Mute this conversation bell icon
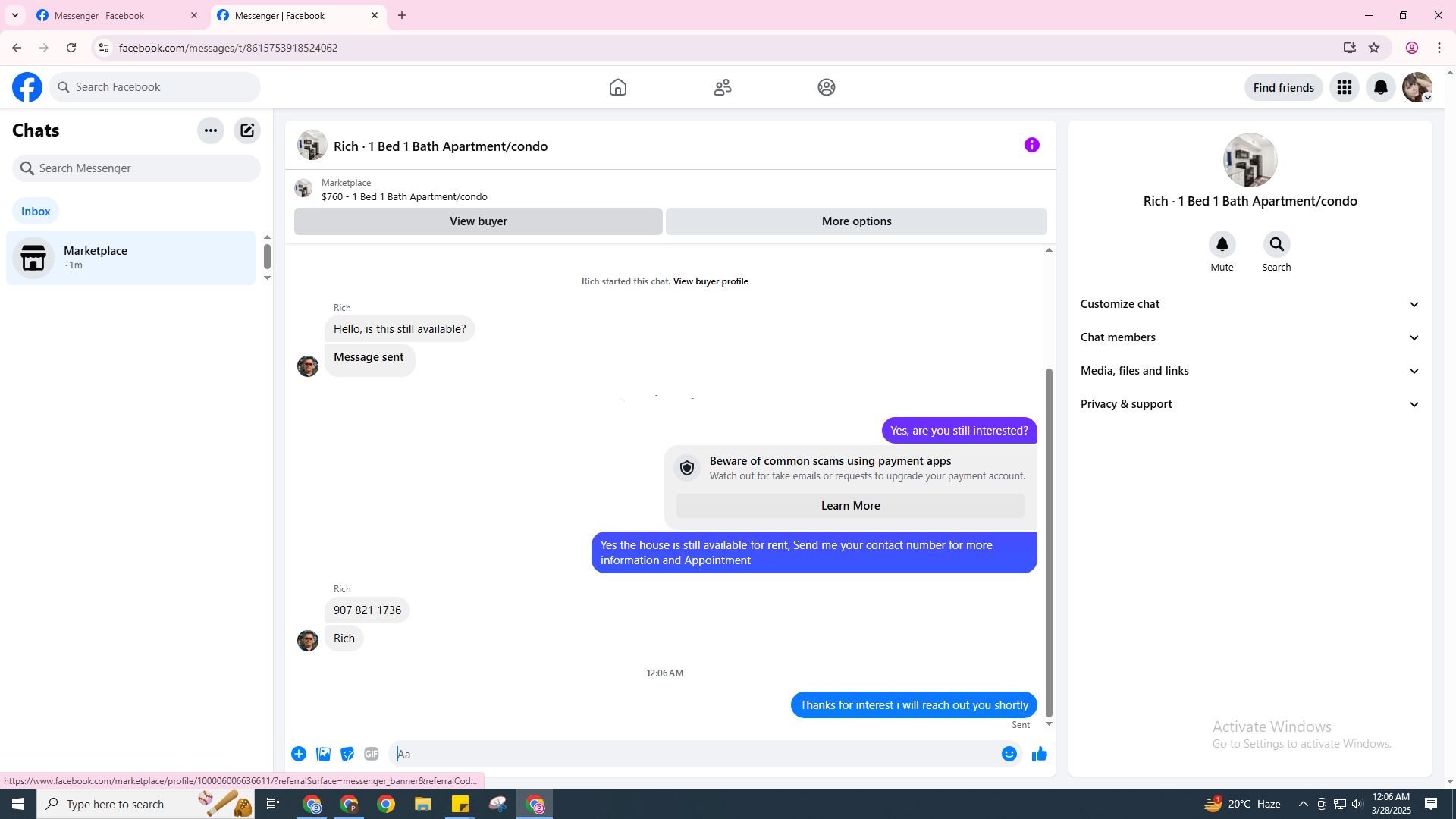 click(x=1222, y=244)
